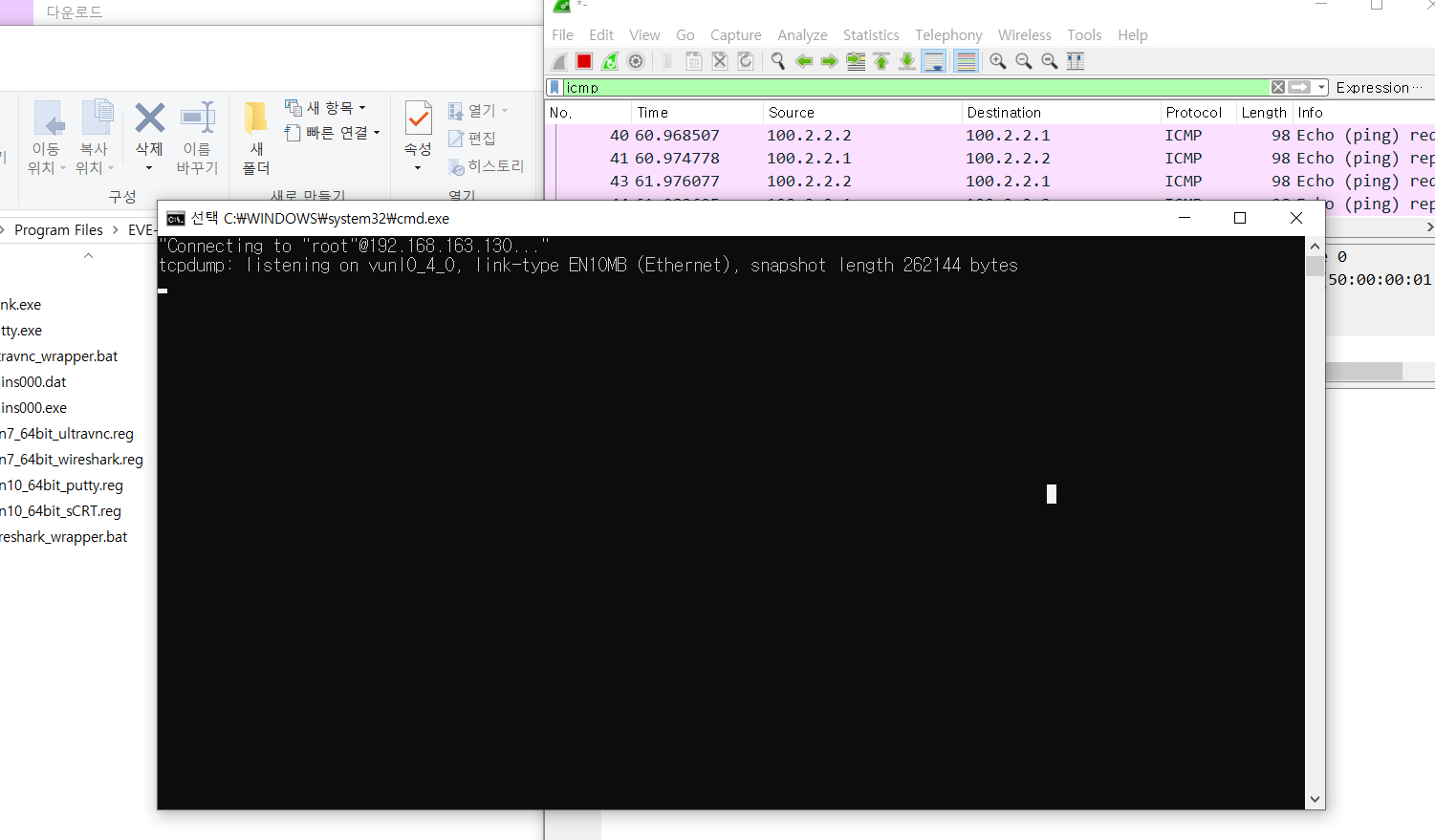Toggle auto-scroll during live capture
Screen dimensions: 1435x840
tap(933, 60)
